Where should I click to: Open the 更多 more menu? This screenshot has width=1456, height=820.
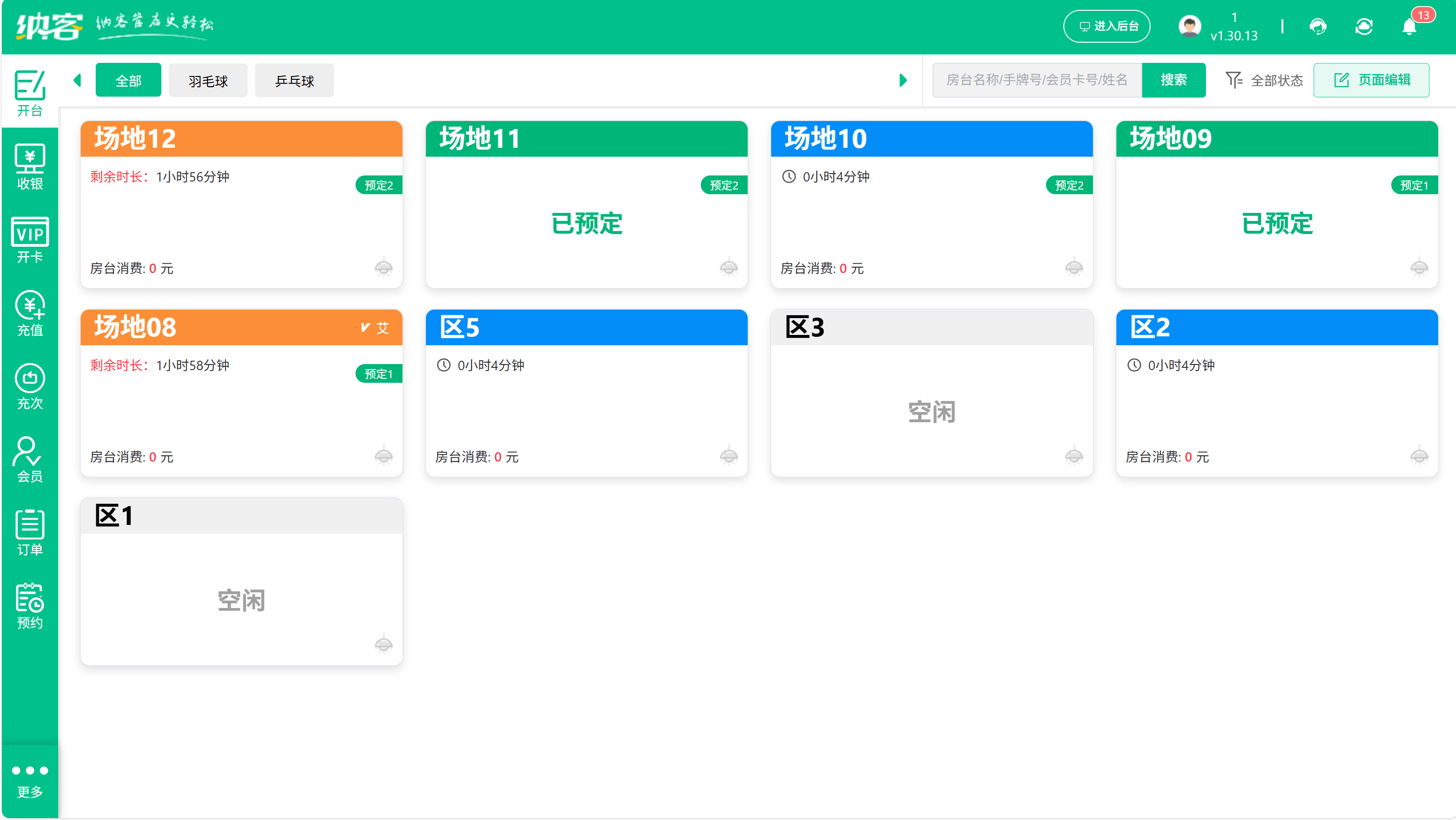pyautogui.click(x=30, y=781)
